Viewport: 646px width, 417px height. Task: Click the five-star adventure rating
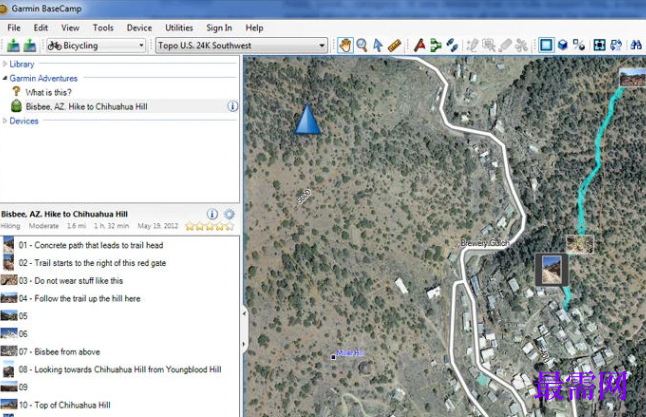(210, 226)
